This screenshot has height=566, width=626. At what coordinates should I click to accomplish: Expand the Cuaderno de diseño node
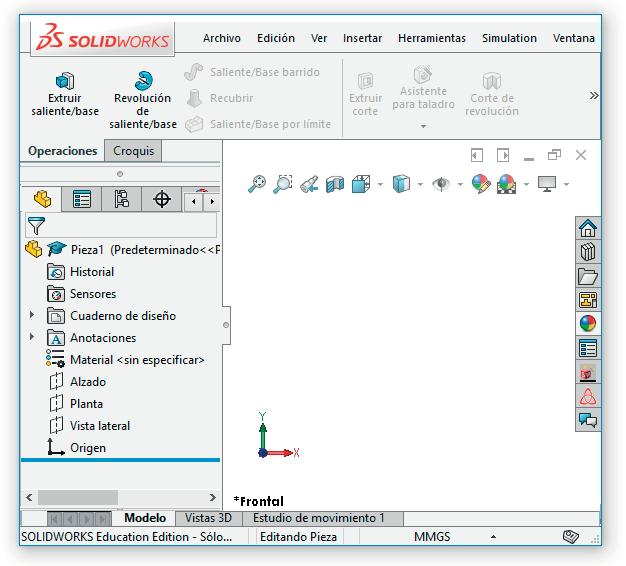point(32,315)
